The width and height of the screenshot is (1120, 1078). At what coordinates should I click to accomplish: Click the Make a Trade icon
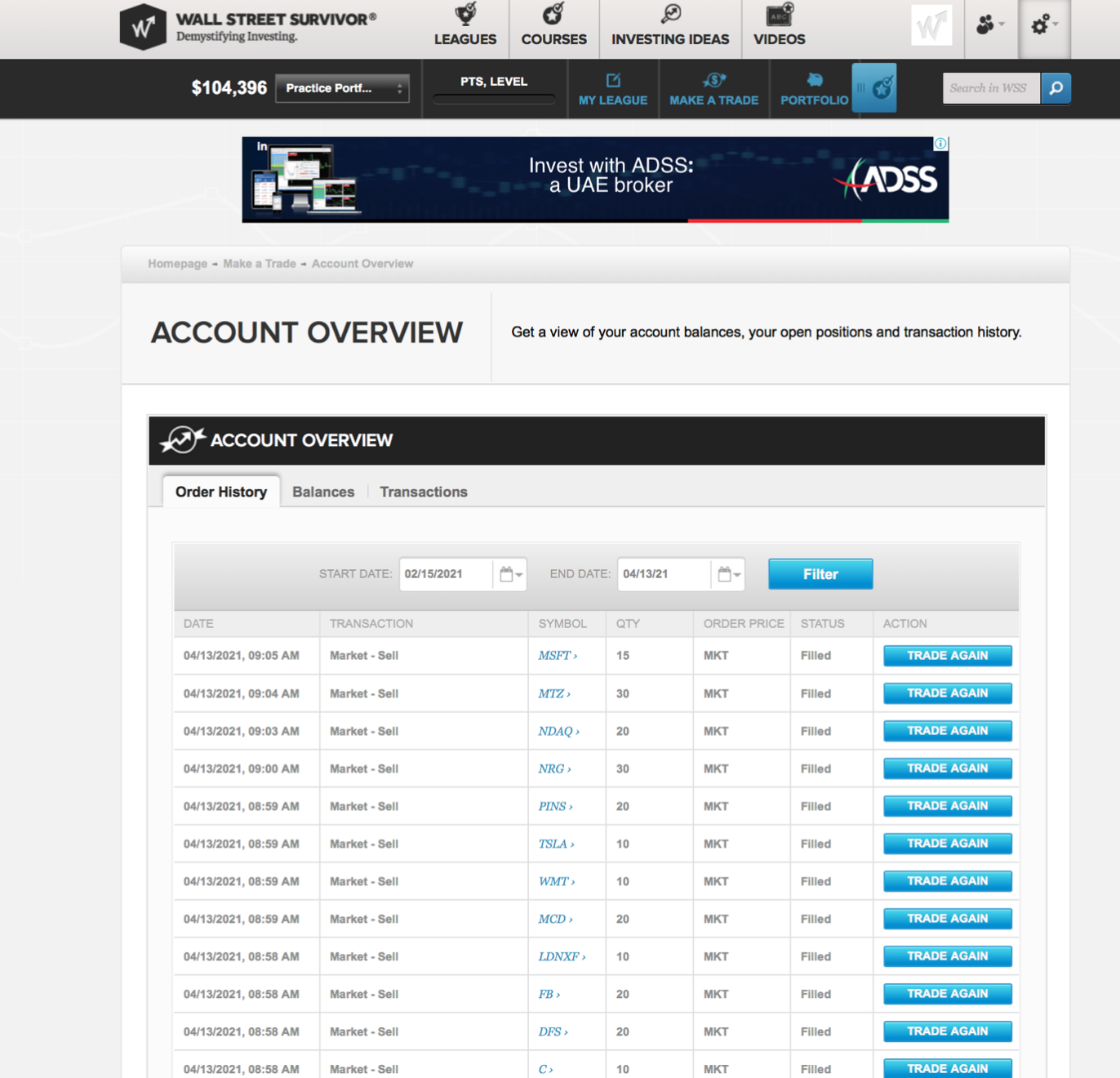point(713,80)
